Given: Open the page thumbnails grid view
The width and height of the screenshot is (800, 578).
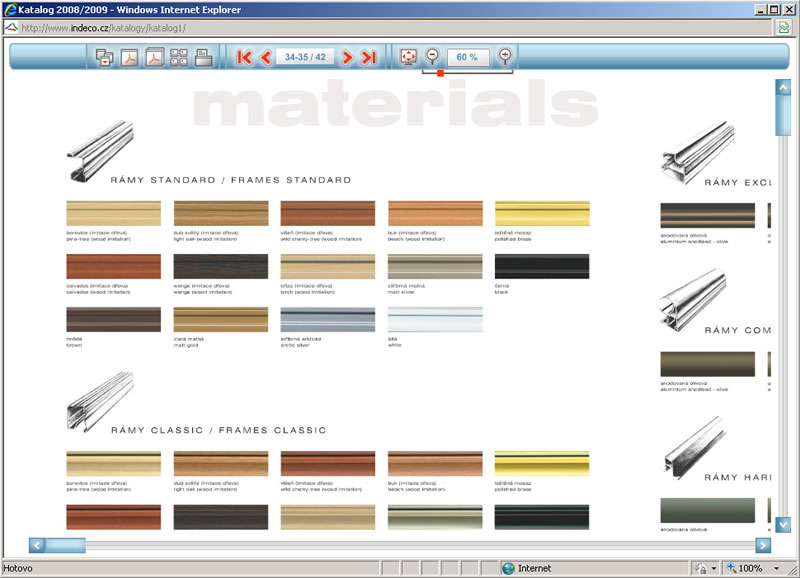Looking at the screenshot, I should tap(180, 57).
